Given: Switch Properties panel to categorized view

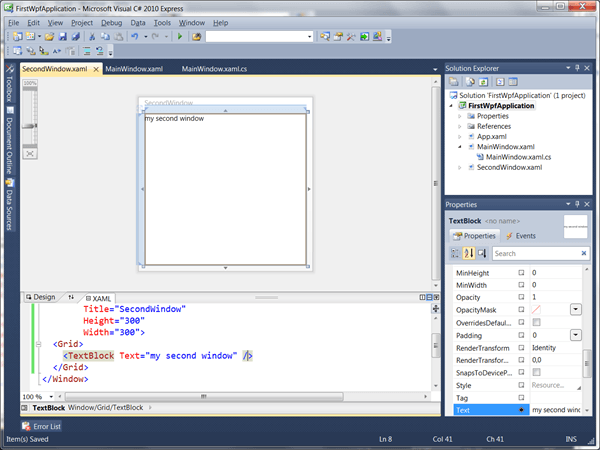Looking at the screenshot, I should pos(455,253).
